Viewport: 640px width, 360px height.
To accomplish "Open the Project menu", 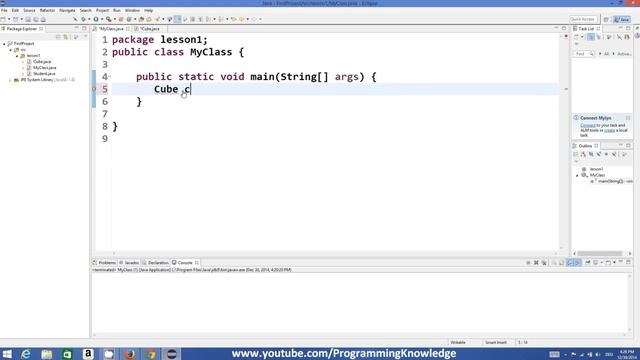I will coord(102,10).
